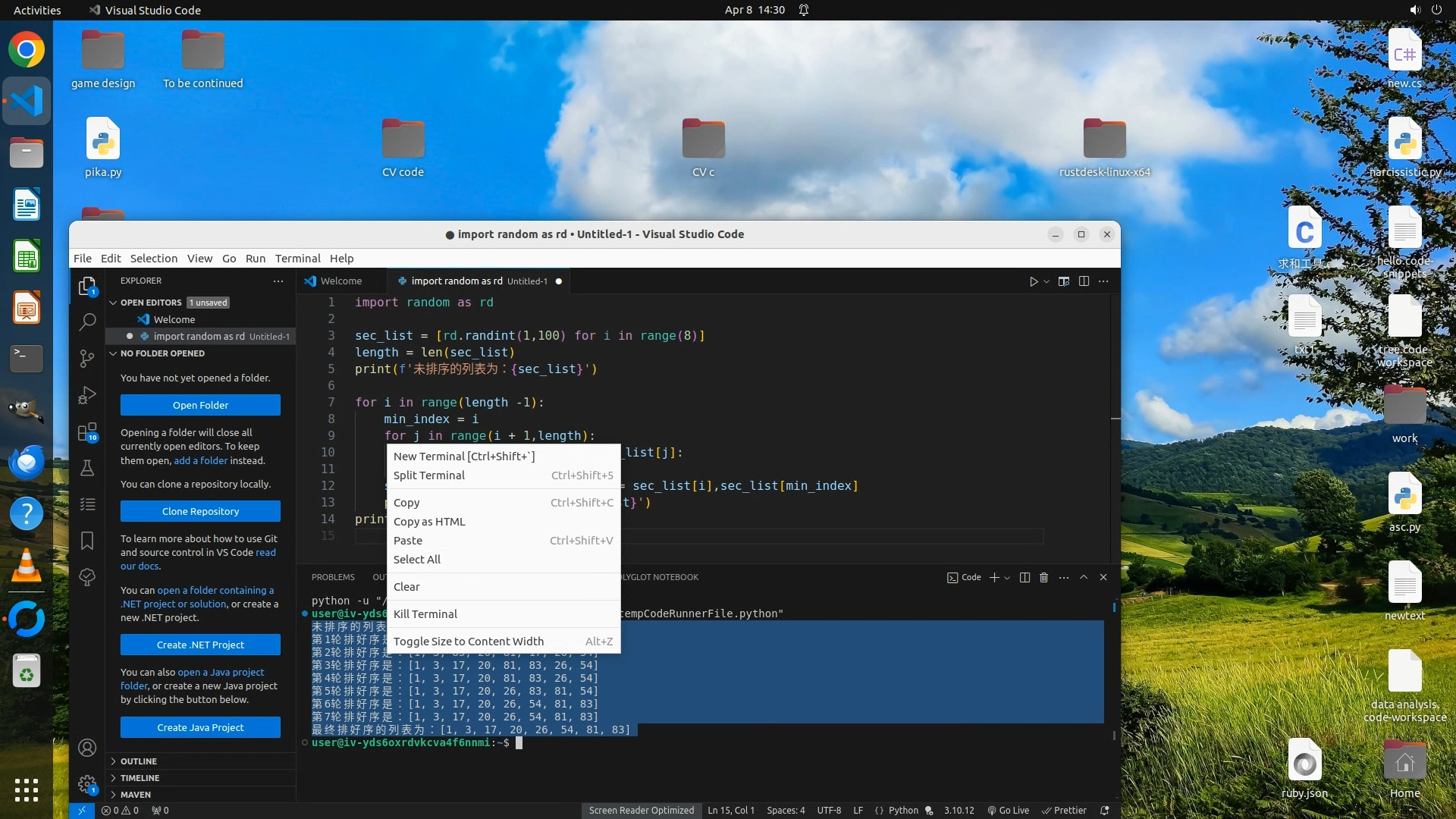Click the split editor right icon
This screenshot has height=819, width=1456.
pos(1084,281)
